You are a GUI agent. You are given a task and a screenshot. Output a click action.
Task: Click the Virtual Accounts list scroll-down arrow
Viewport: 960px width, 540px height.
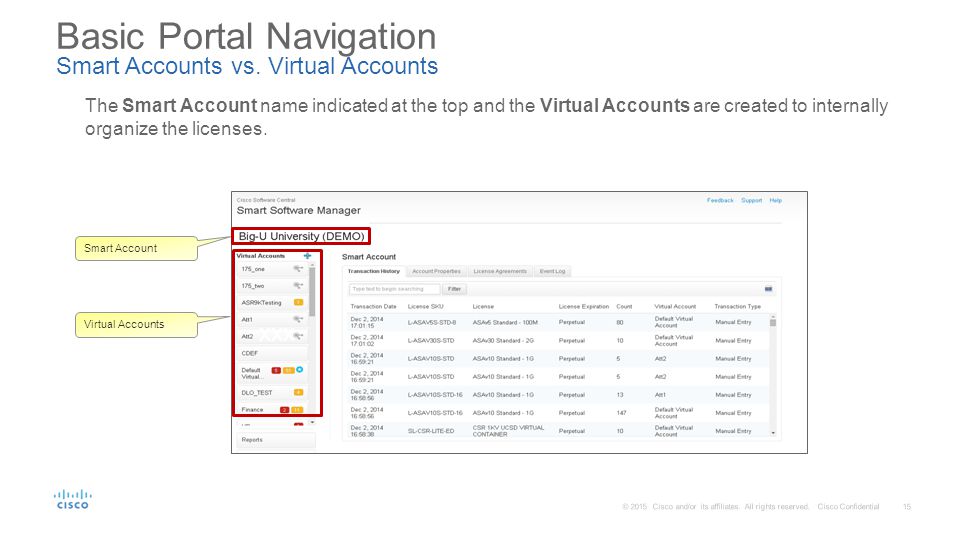(312, 422)
